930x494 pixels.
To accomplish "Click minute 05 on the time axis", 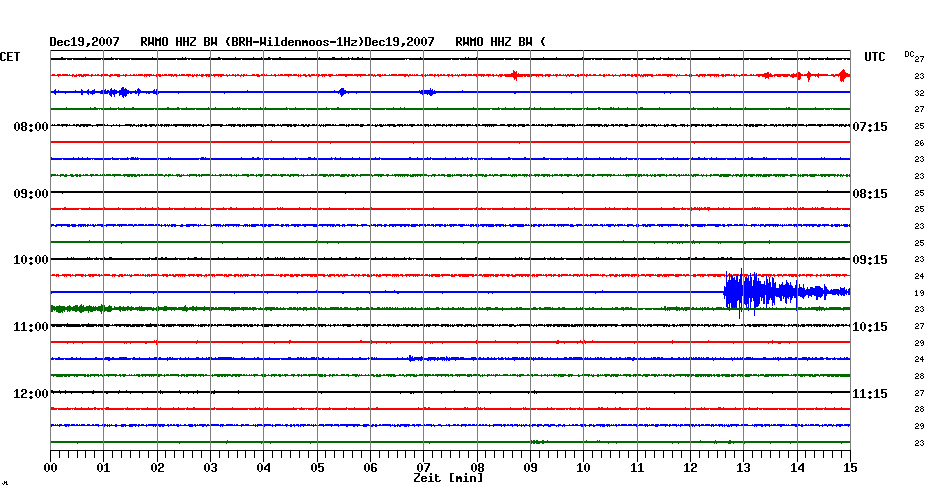I will coord(317,468).
